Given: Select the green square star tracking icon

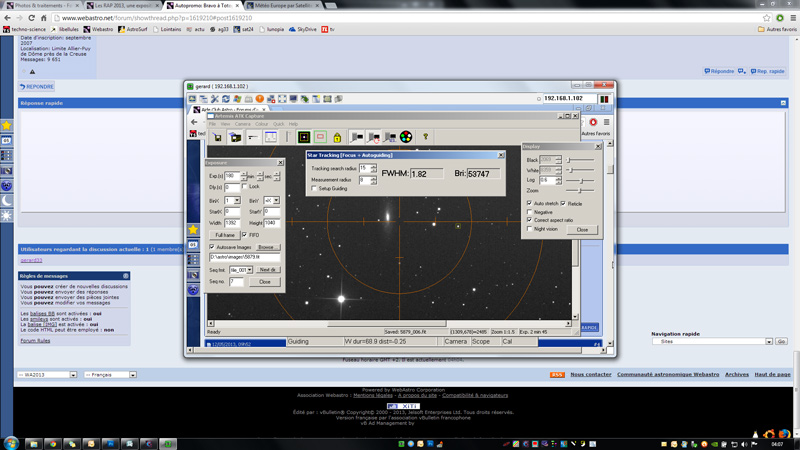Looking at the screenshot, I should pos(304,137).
